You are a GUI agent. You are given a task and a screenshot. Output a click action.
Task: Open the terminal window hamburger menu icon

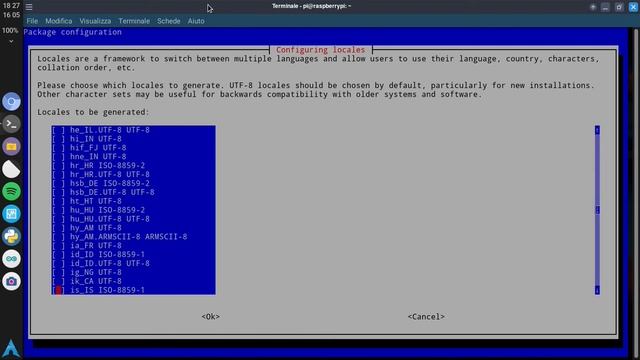pyautogui.click(x=29, y=7)
